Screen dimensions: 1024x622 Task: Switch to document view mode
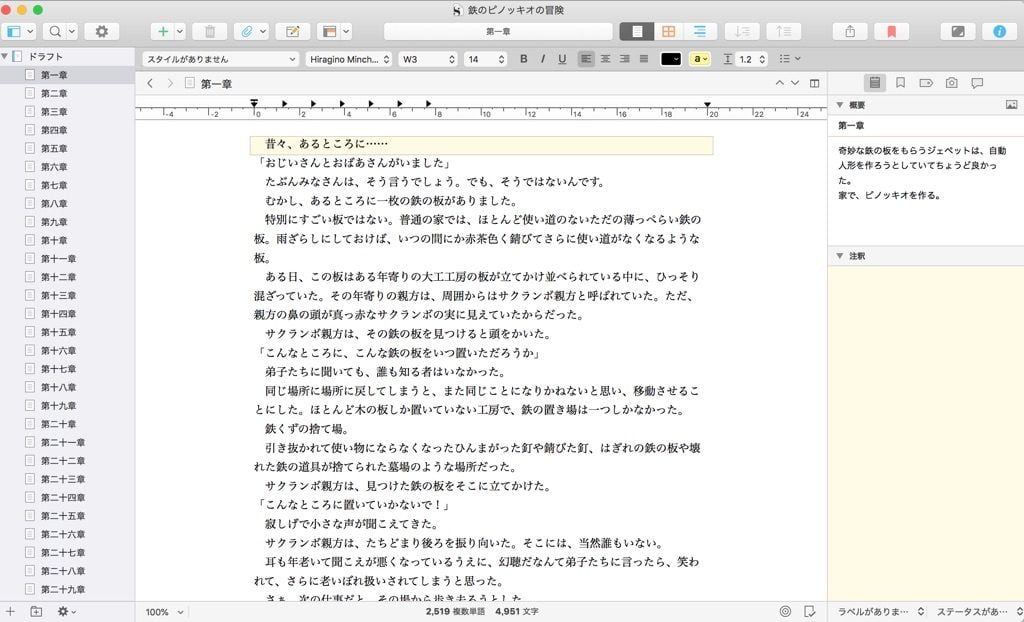637,31
